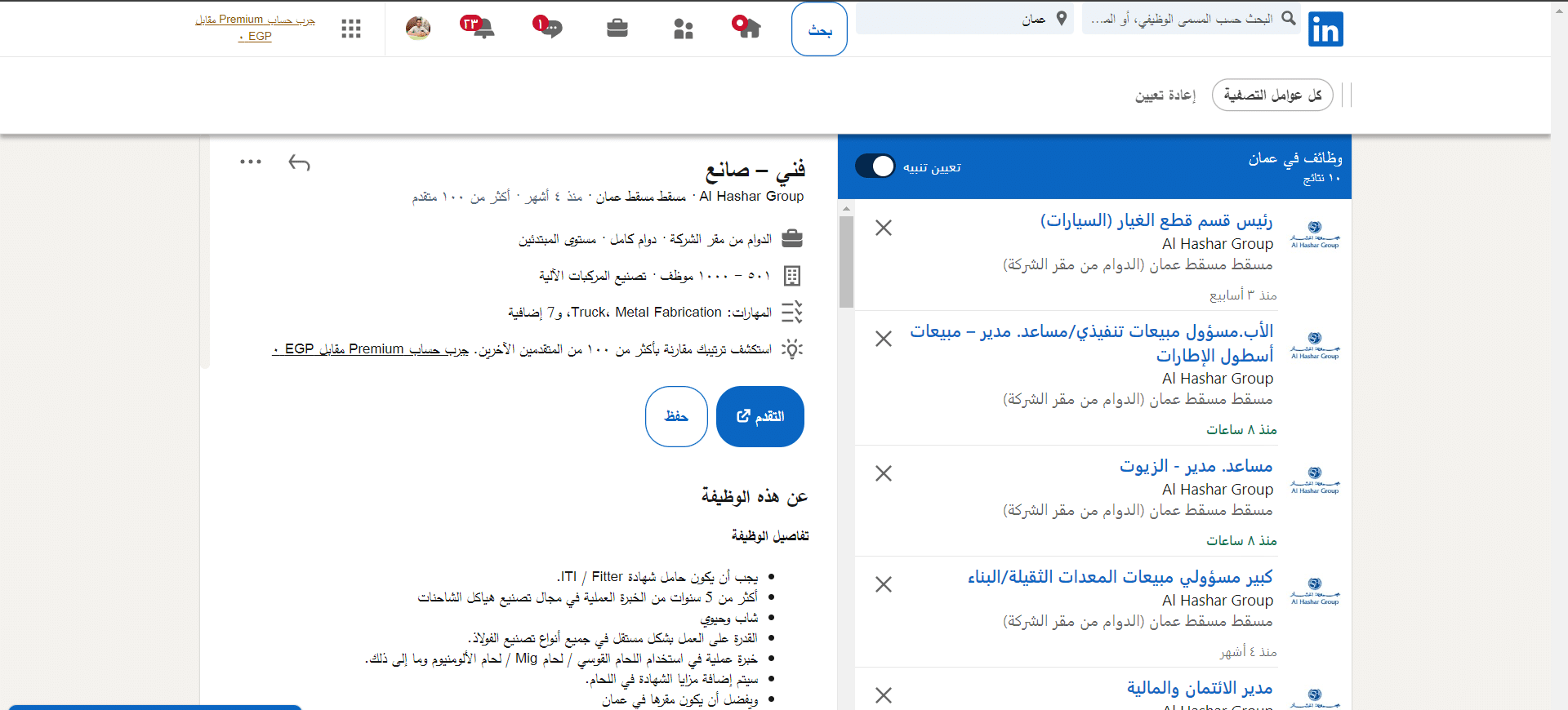The height and width of the screenshot is (710, 1568).
Task: Dismiss مسؤول مبيعات تنفيذي job card
Action: [884, 339]
